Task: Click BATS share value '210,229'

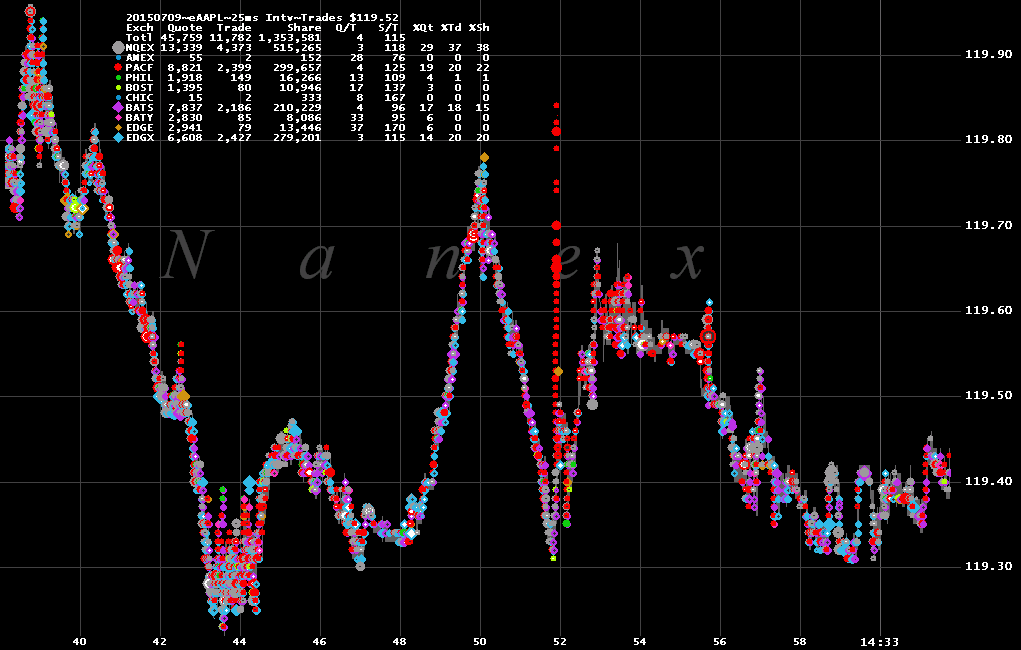Action: point(297,107)
